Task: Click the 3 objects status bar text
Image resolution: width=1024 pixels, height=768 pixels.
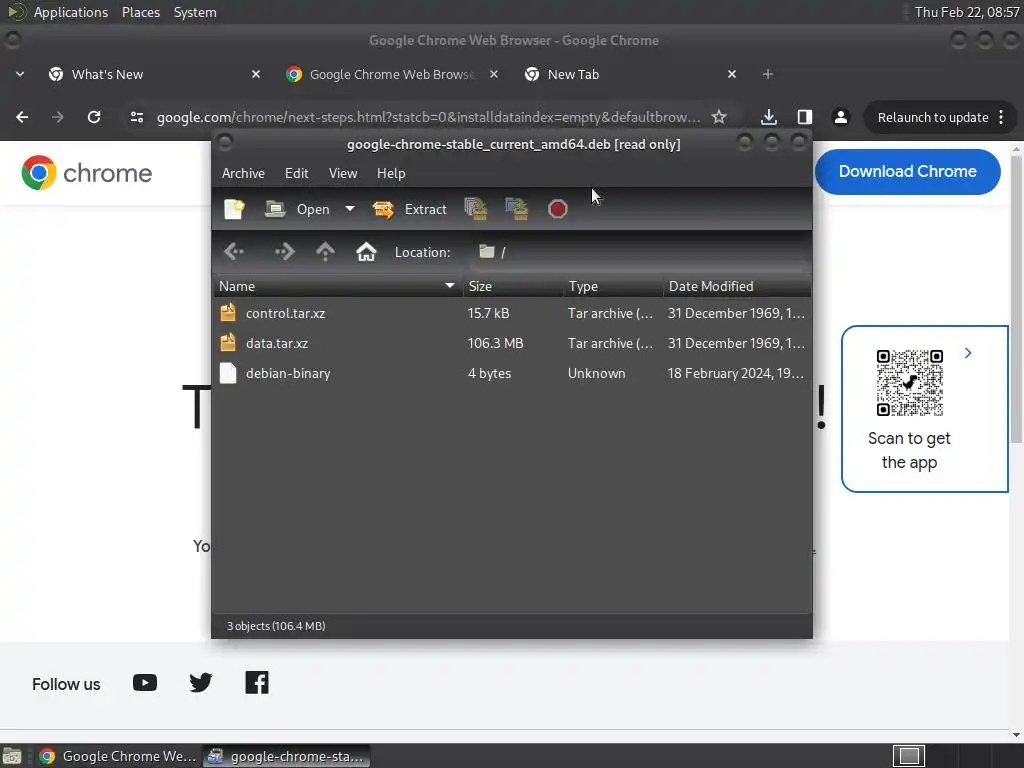Action: [x=276, y=626]
